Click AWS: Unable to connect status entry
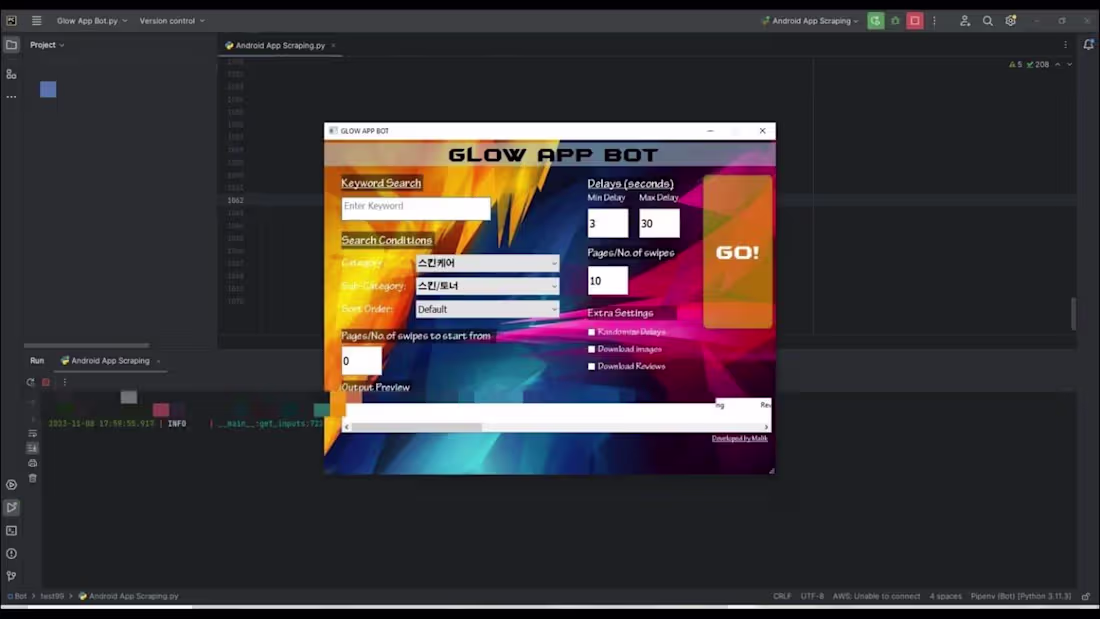Image resolution: width=1100 pixels, height=619 pixels. coord(876,597)
